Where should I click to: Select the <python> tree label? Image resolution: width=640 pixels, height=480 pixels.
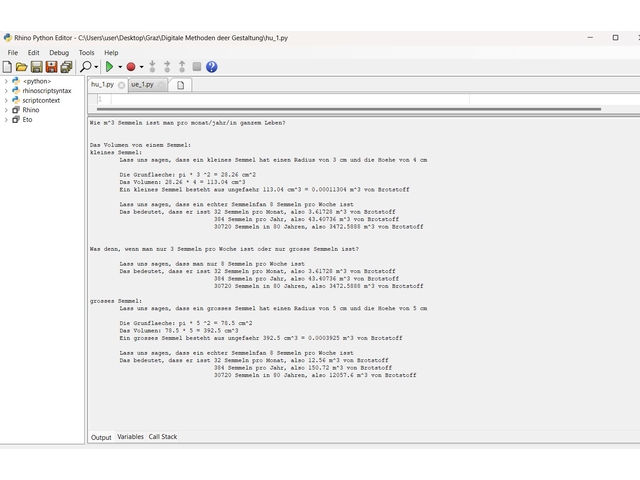tap(37, 81)
